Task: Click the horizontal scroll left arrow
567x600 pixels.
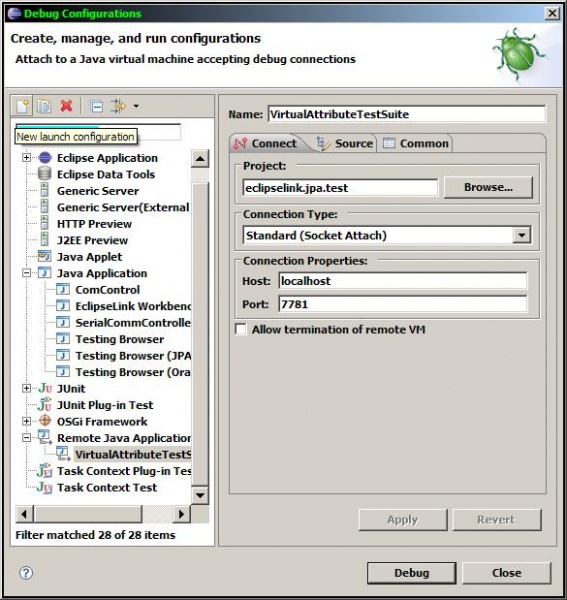Action: (24, 514)
